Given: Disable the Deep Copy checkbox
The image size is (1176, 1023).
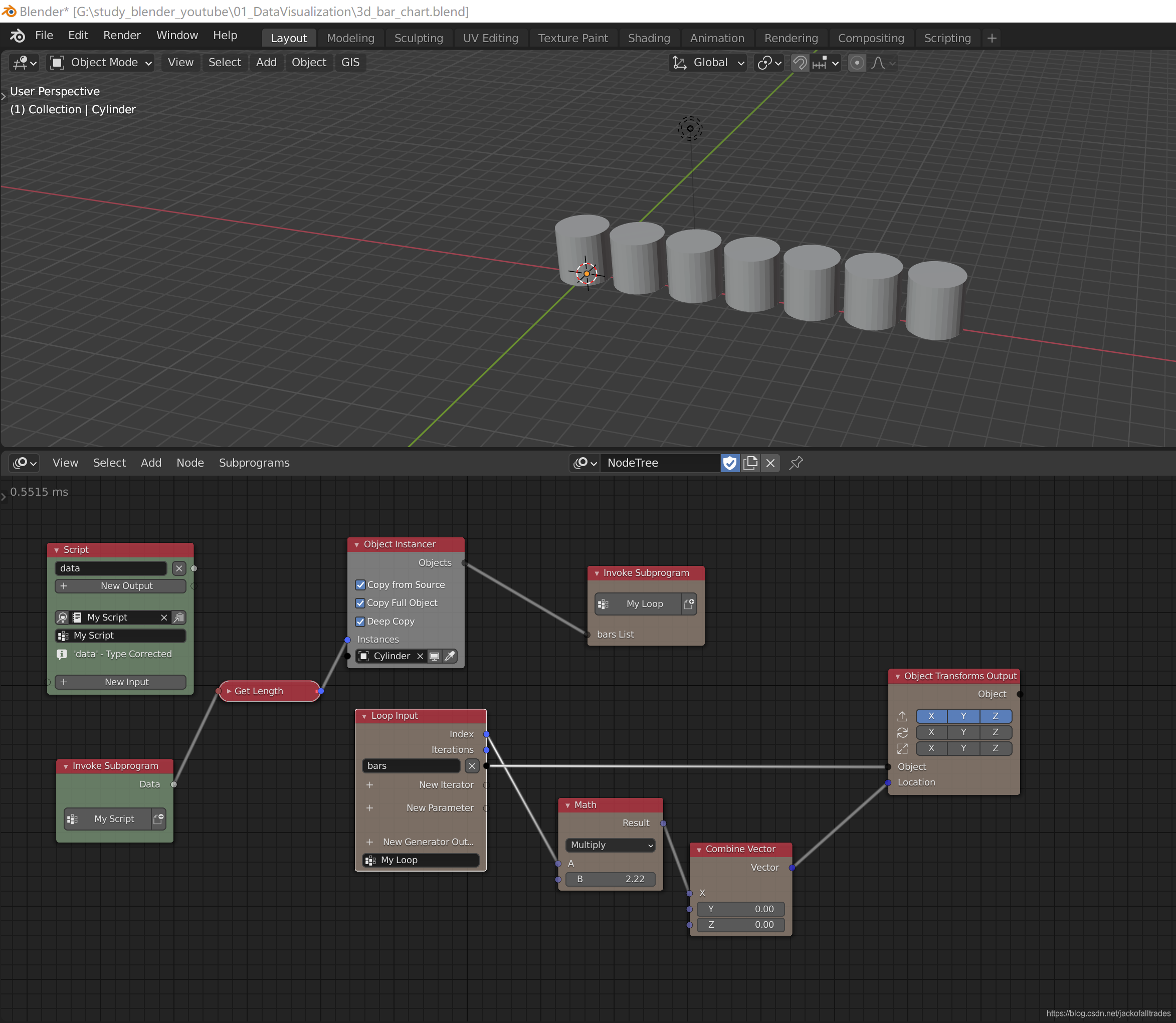Looking at the screenshot, I should point(360,621).
